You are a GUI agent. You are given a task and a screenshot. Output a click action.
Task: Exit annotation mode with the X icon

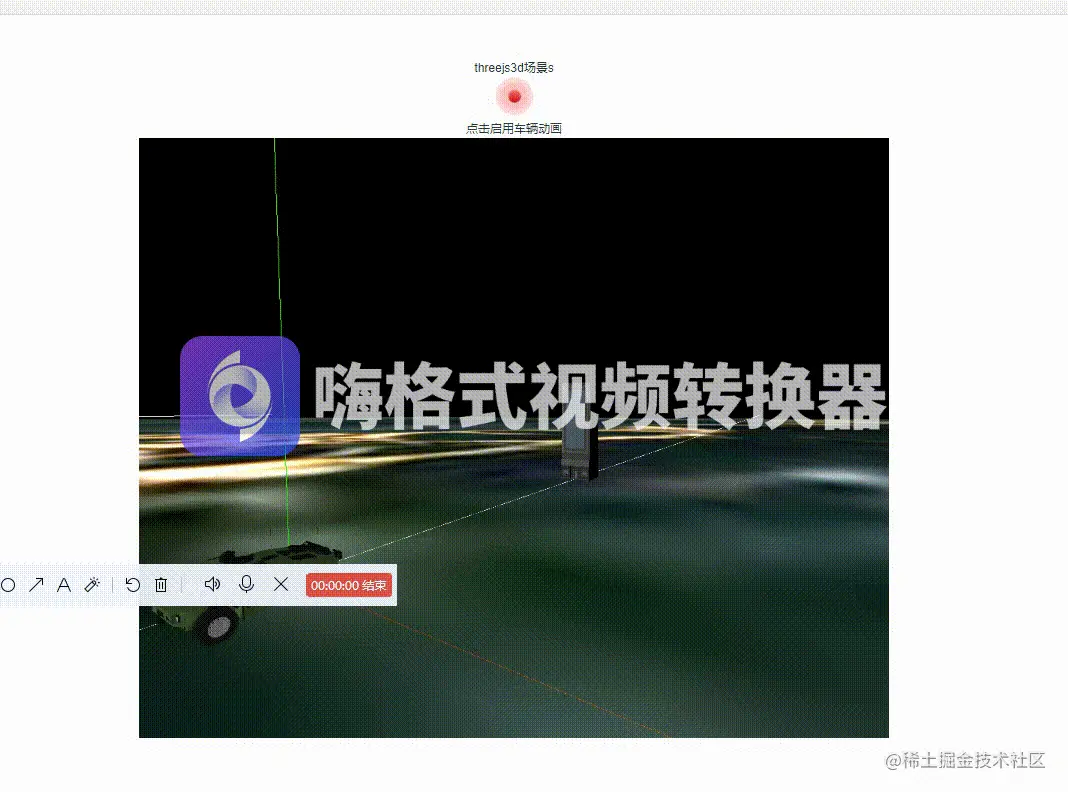tap(281, 585)
